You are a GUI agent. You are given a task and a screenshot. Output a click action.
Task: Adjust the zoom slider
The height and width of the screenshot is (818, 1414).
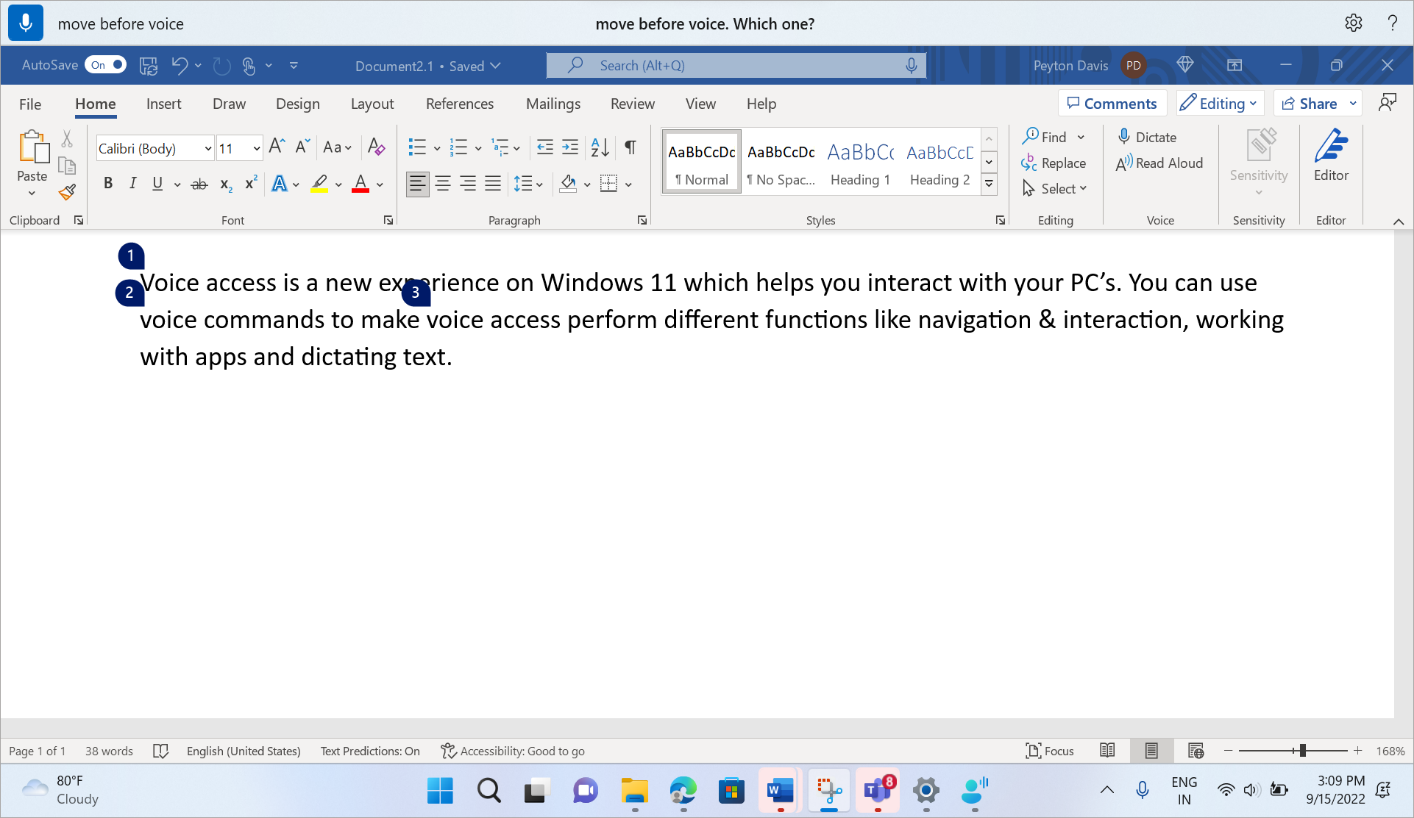click(1300, 750)
